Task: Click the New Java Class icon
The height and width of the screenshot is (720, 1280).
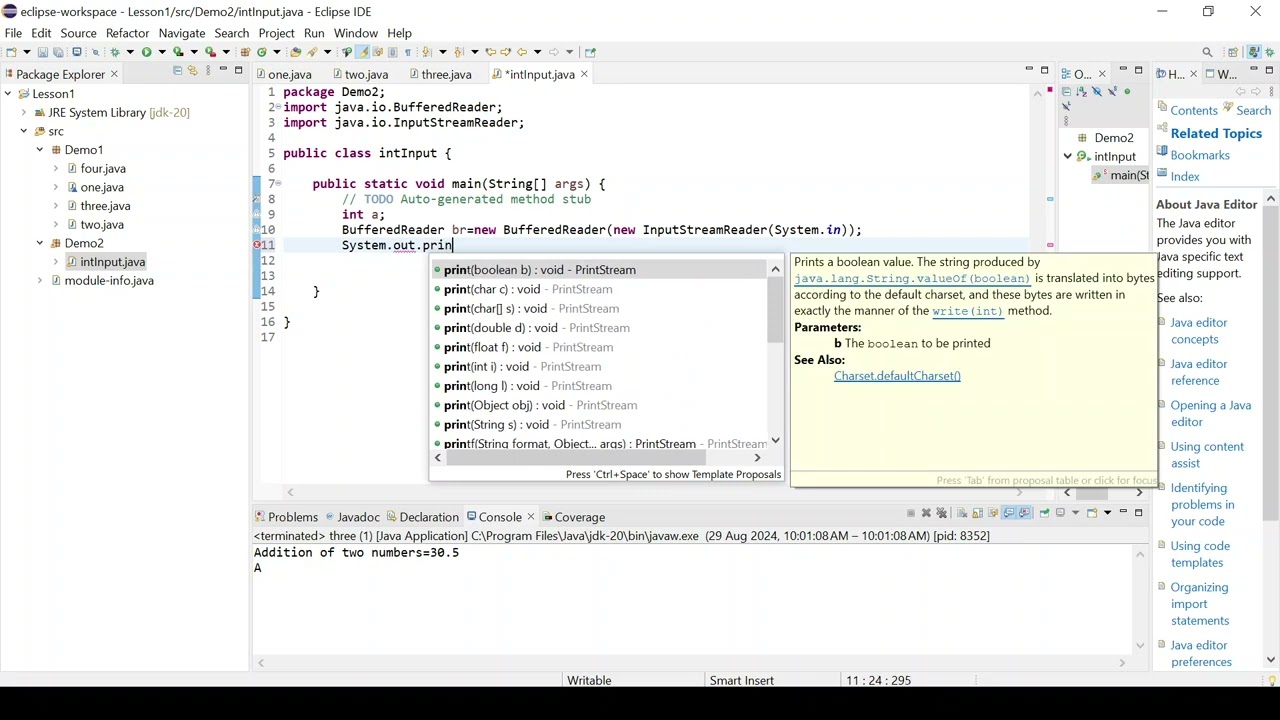Action: (262, 52)
